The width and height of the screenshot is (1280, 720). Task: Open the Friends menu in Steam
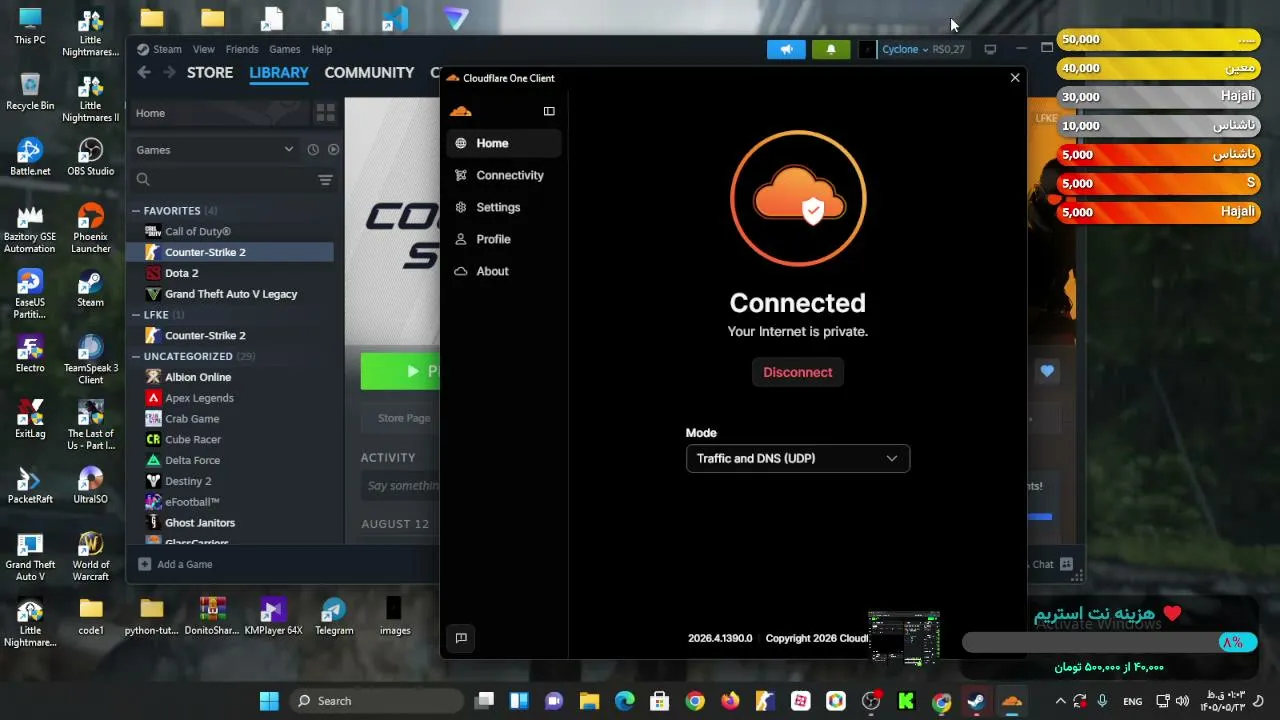(x=242, y=49)
